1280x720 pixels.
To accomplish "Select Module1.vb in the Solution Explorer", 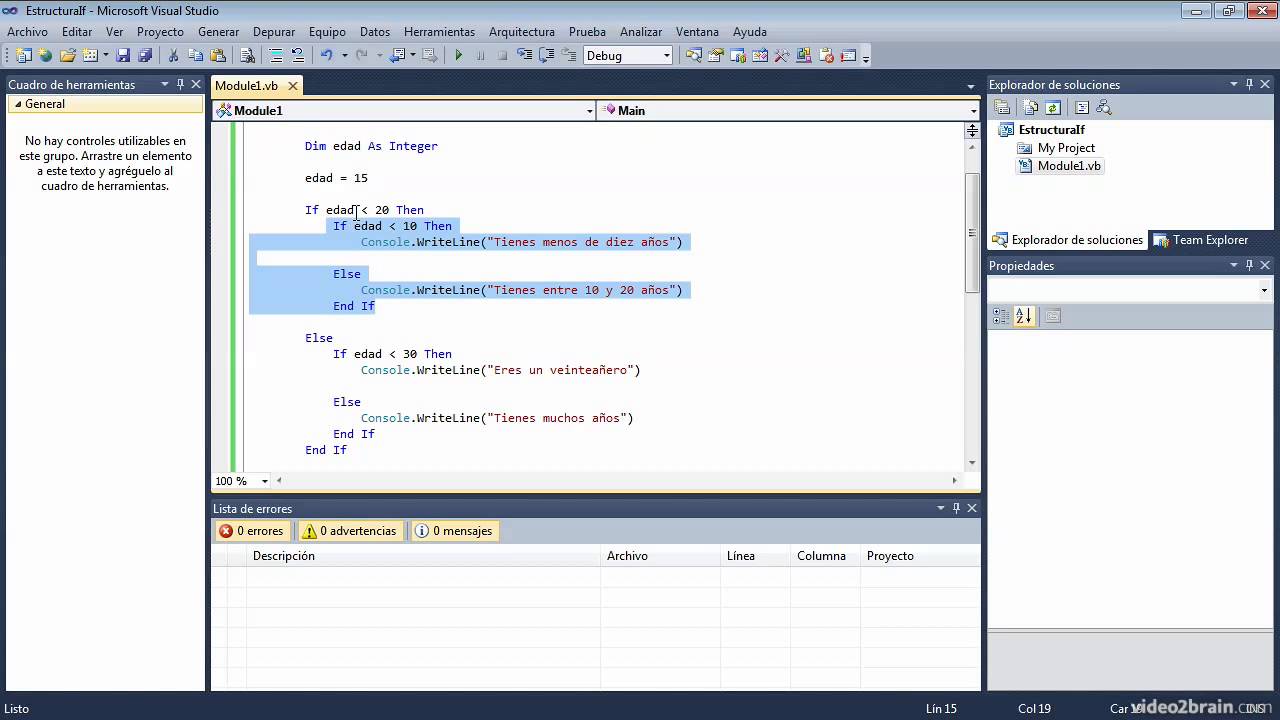I will [1068, 166].
